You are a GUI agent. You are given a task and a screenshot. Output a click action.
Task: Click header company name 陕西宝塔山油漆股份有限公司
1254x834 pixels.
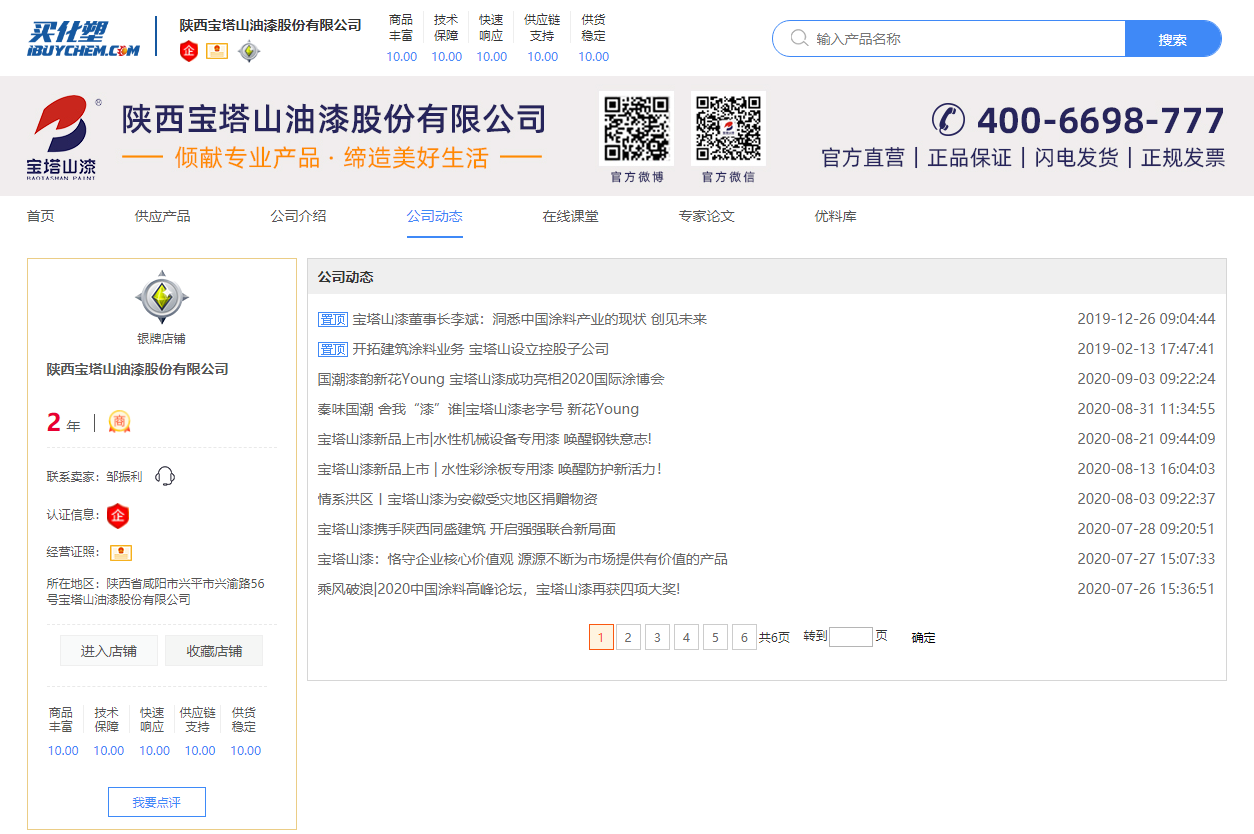[x=270, y=25]
